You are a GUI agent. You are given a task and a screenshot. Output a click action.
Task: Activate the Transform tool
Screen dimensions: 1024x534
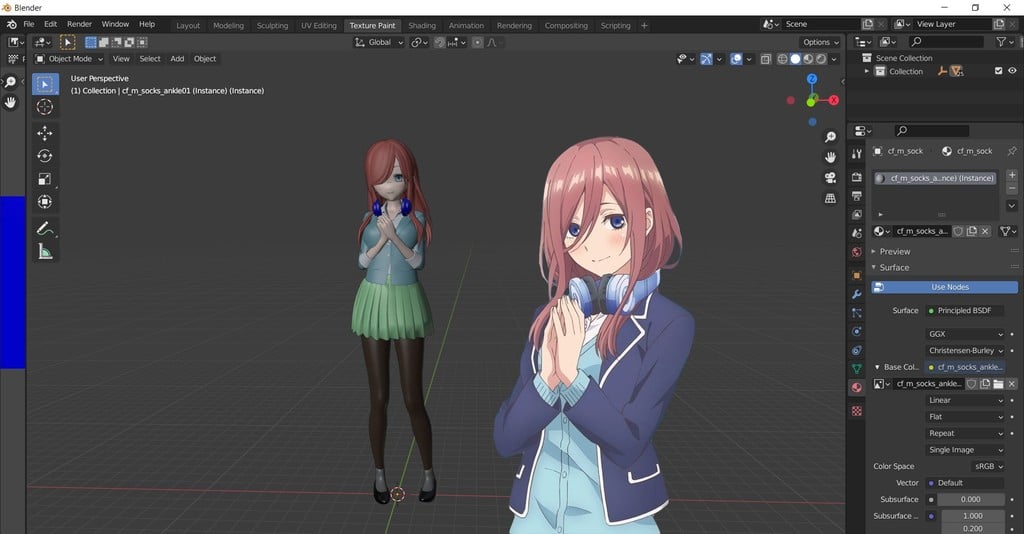click(45, 202)
